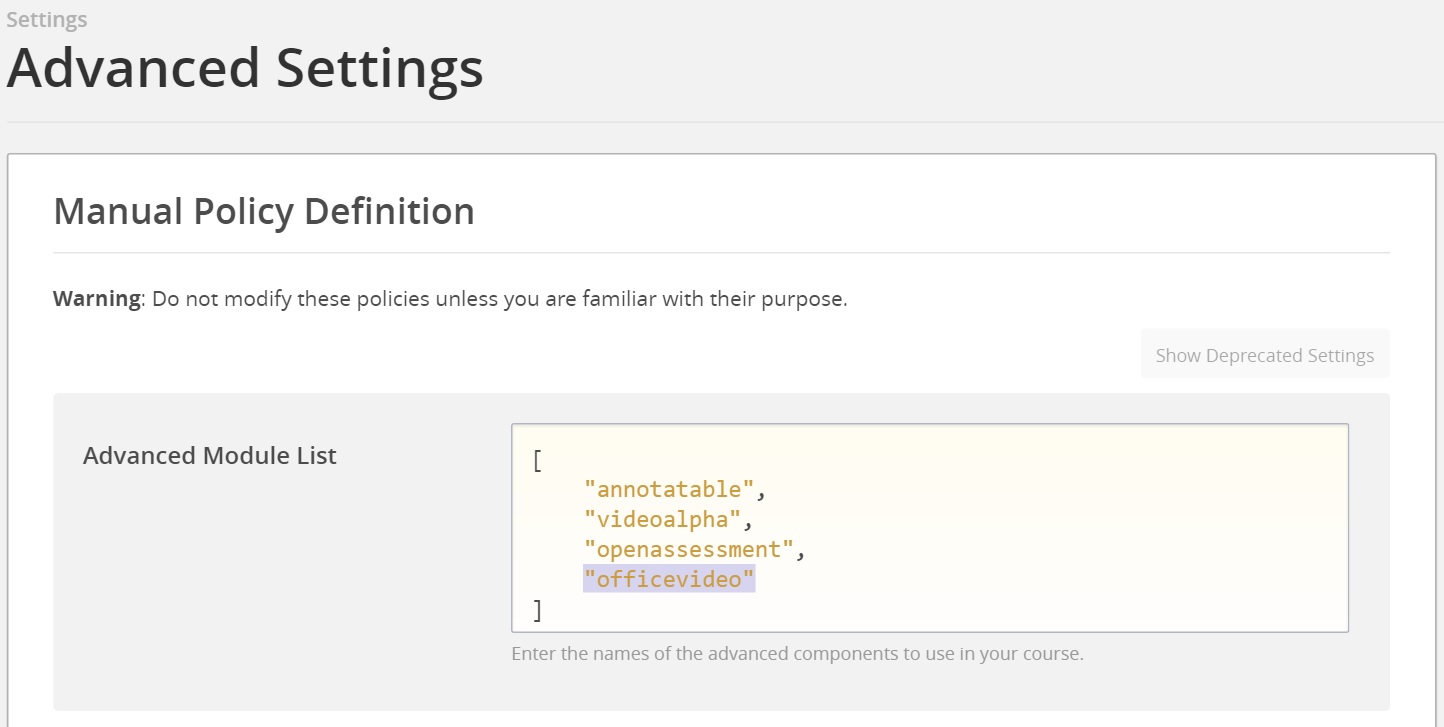Click the Advanced Module List label
Screen dimensions: 1444x727
pos(210,456)
